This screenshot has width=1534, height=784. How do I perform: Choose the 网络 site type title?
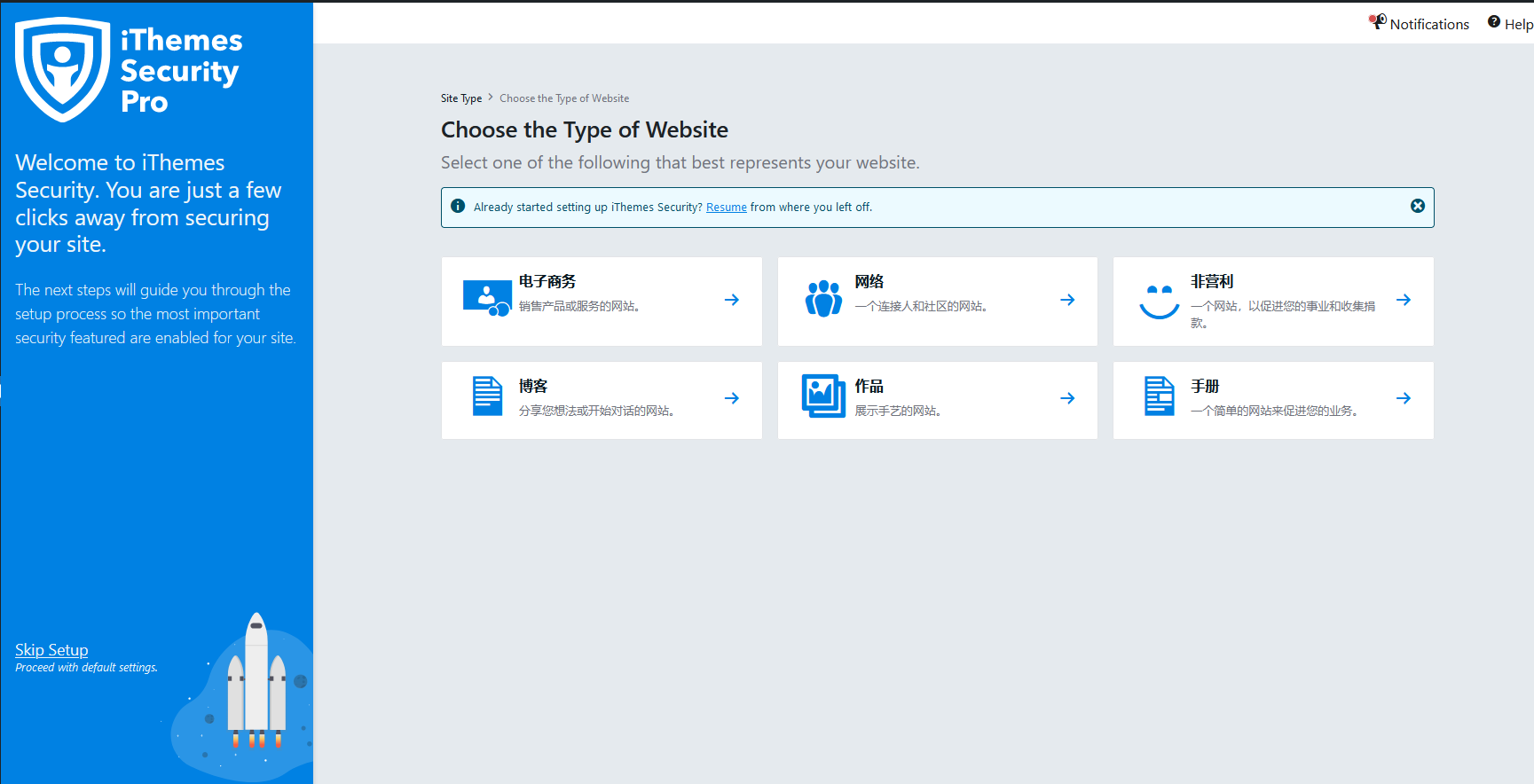click(869, 281)
